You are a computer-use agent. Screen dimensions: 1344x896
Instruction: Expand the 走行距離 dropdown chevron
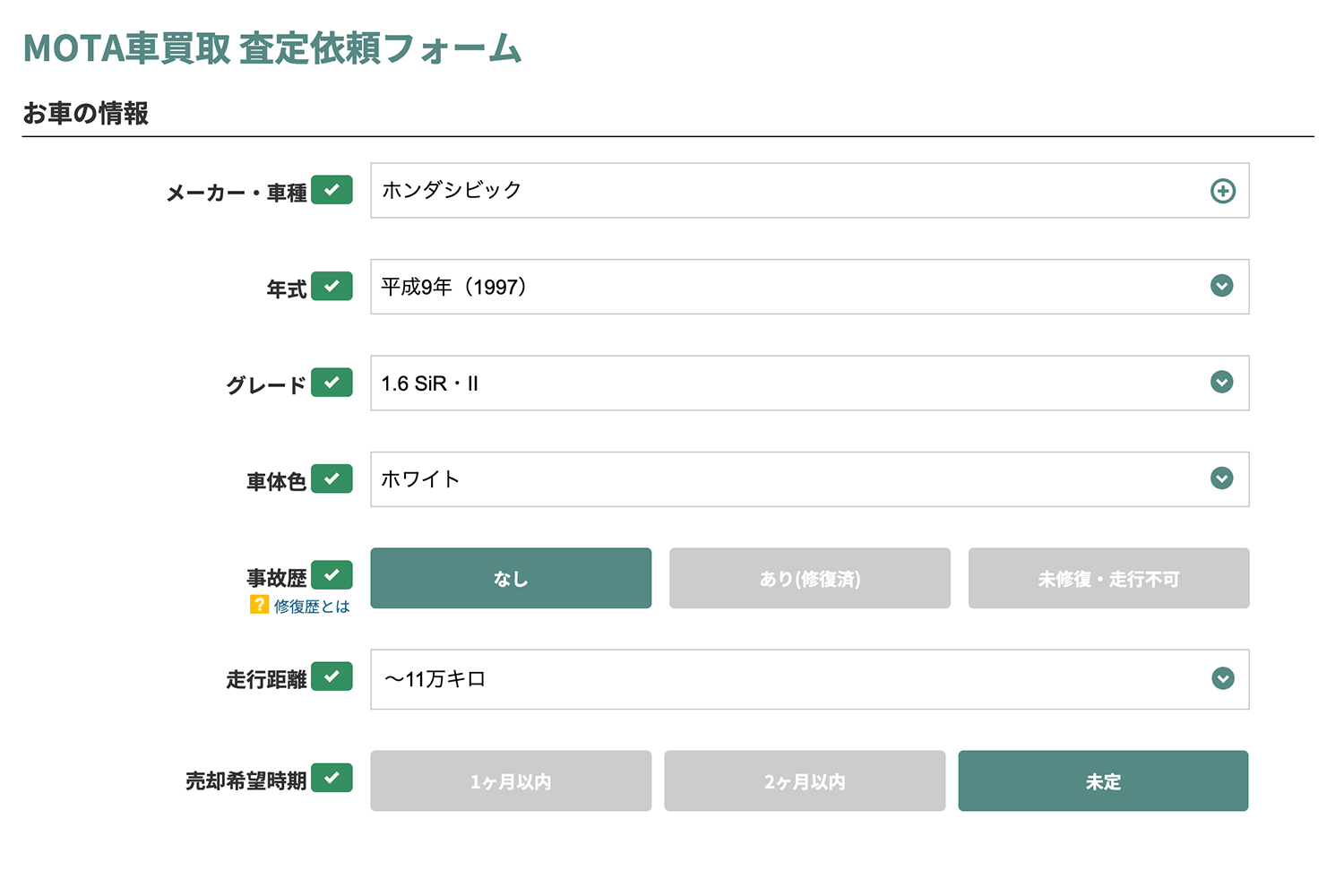pyautogui.click(x=1222, y=678)
